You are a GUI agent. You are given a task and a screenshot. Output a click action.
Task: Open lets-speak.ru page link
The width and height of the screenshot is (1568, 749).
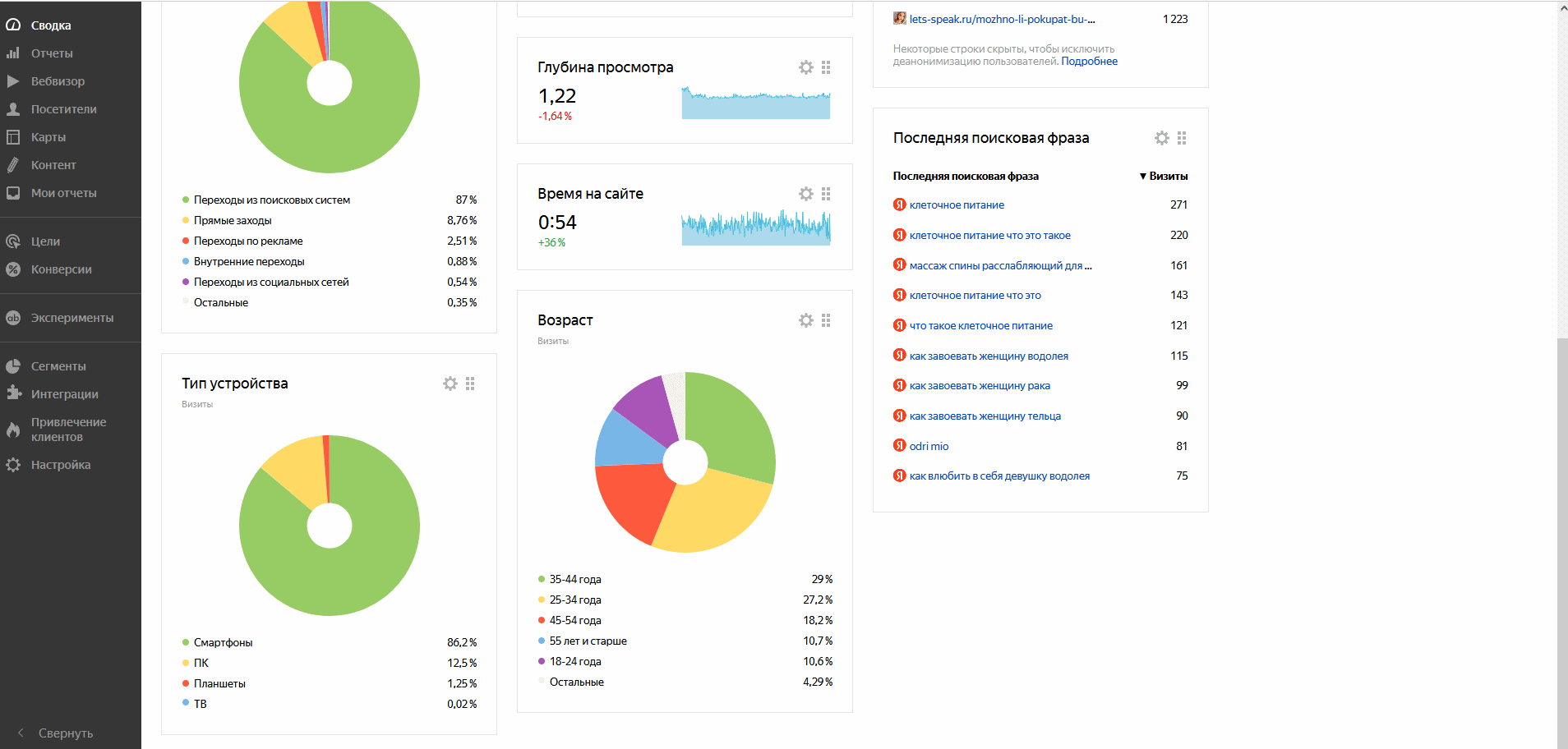coord(1002,19)
